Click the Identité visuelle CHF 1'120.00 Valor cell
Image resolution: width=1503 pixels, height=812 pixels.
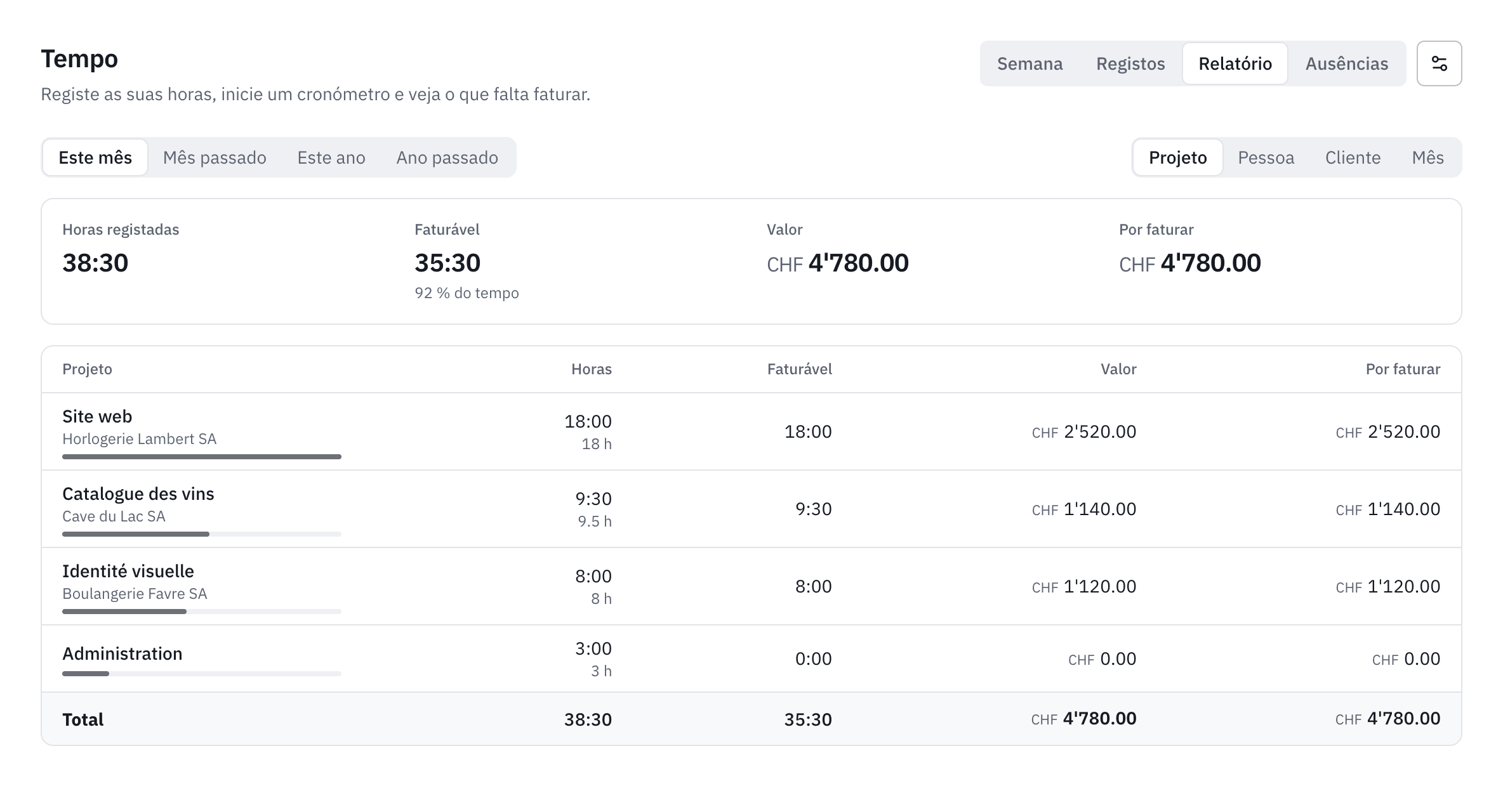(1084, 586)
